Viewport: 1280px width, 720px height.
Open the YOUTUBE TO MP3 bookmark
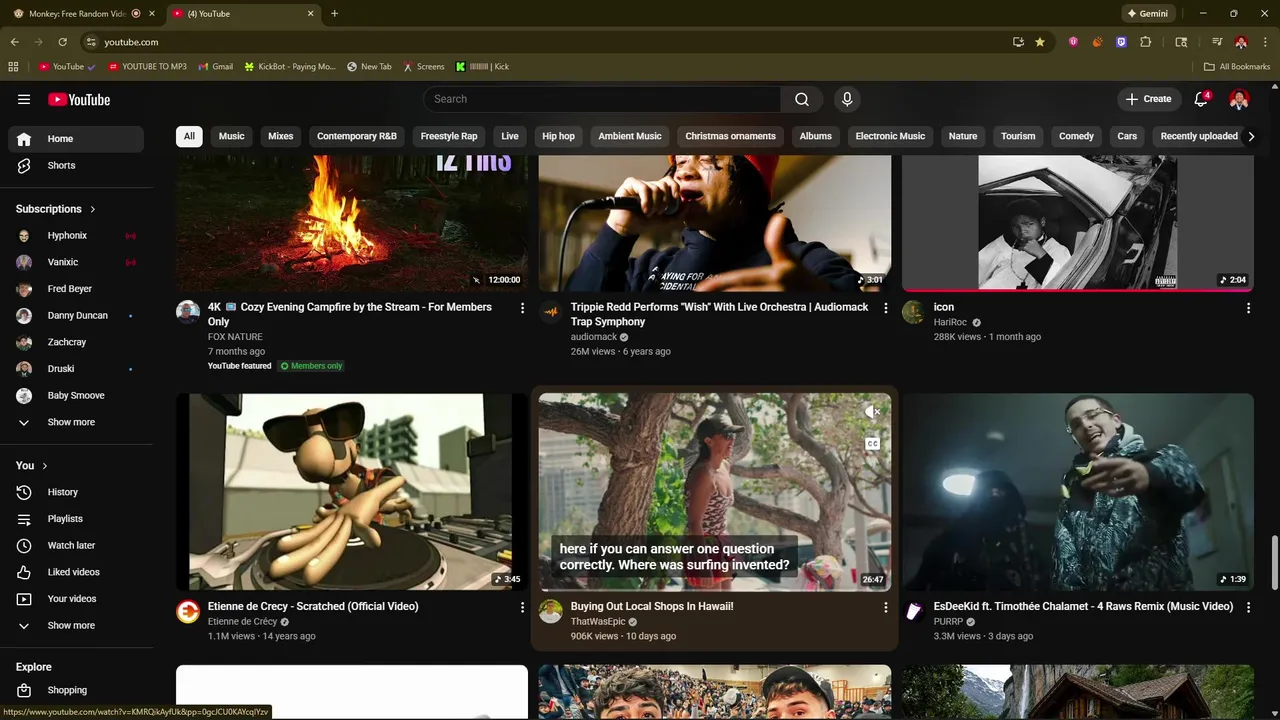[x=147, y=67]
